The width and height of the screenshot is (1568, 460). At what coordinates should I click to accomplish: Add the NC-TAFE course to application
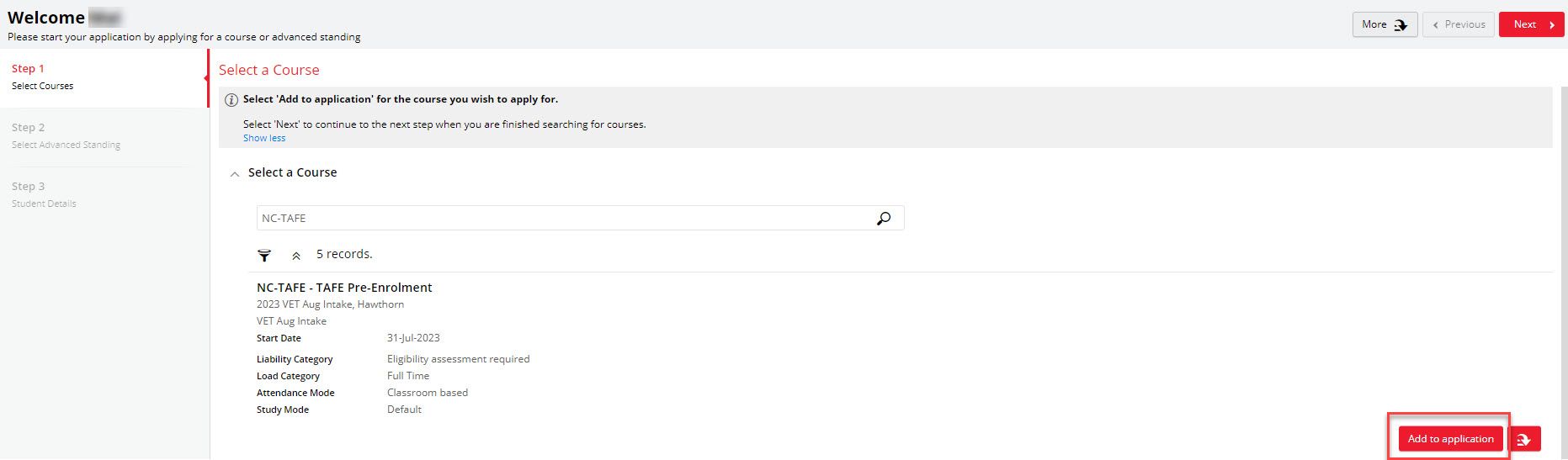tap(1450, 439)
